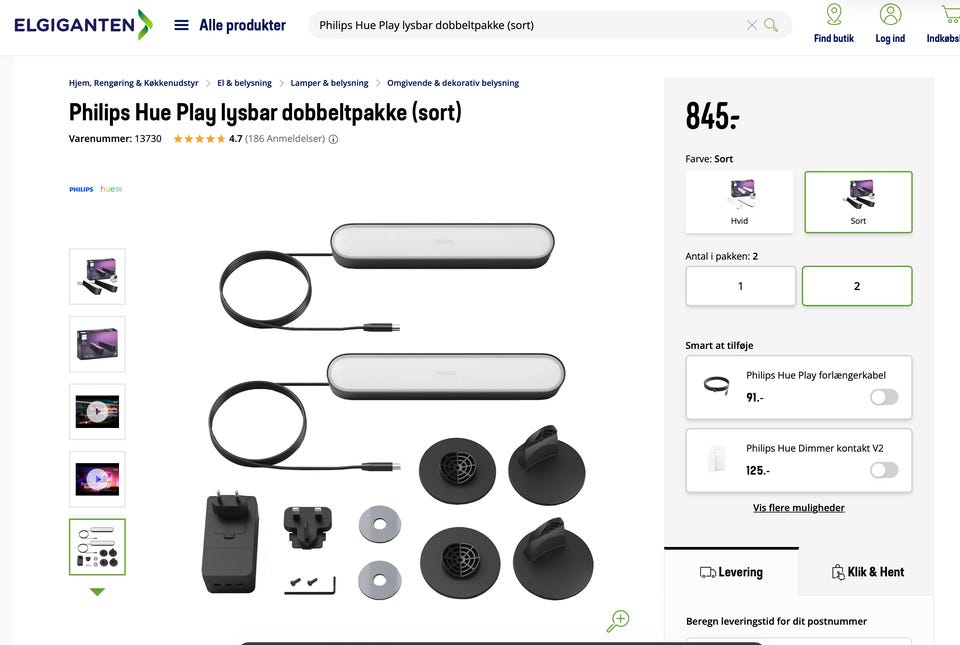Click the Log ind user icon

coord(890,15)
